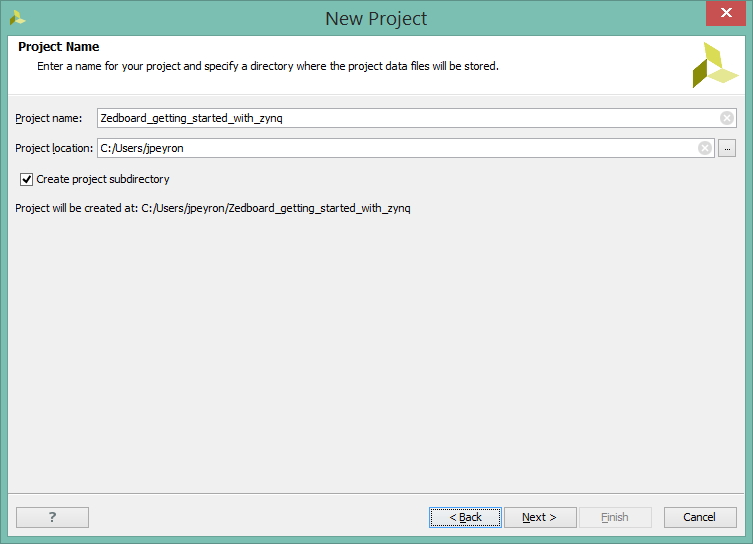Click the 'Project will be created at' path text
The width and height of the screenshot is (753, 544).
(213, 208)
